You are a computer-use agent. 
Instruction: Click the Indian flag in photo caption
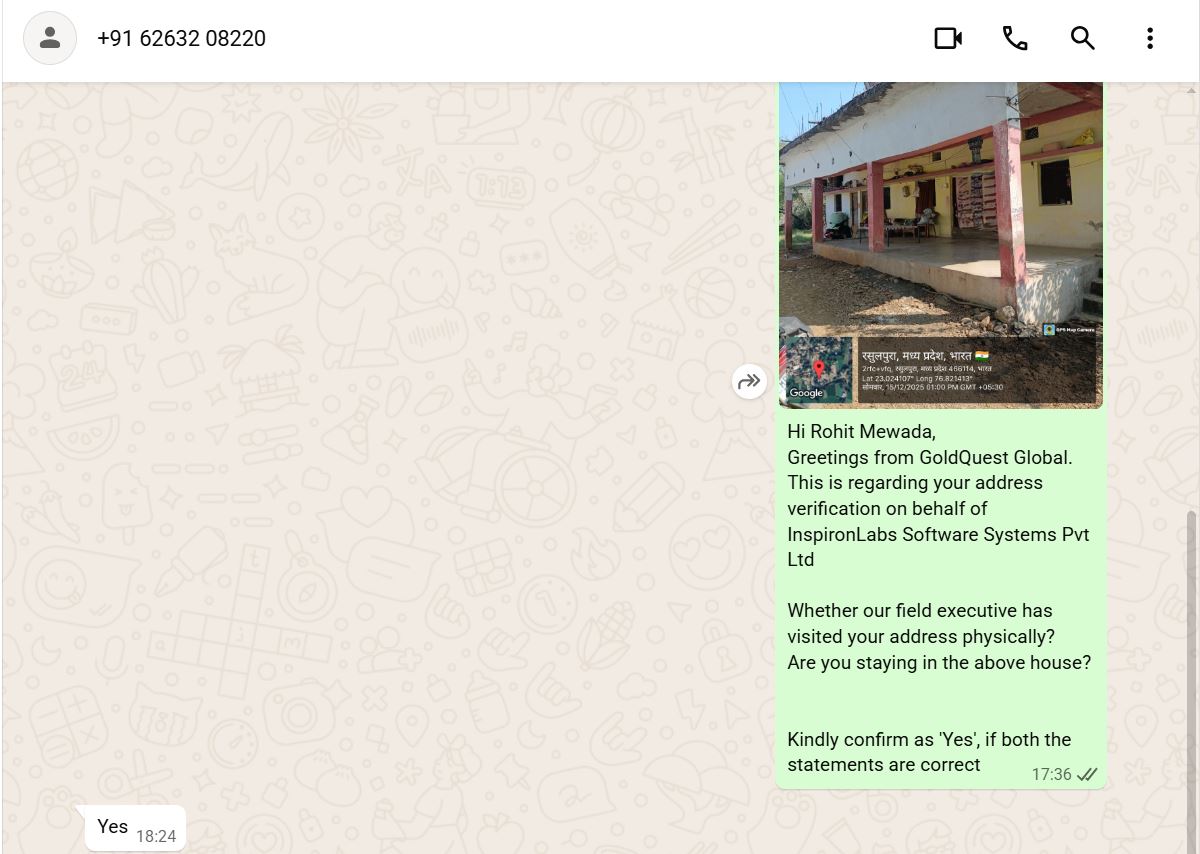[983, 356]
